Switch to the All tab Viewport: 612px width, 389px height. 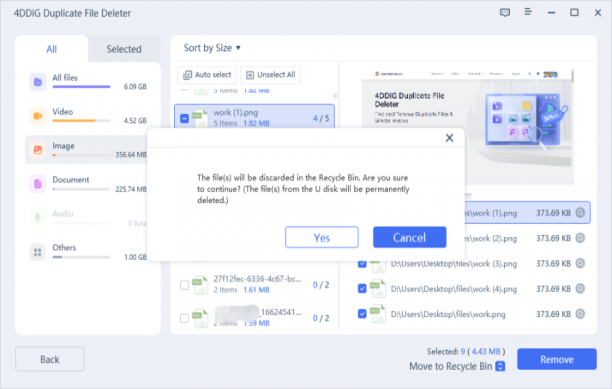pyautogui.click(x=52, y=49)
